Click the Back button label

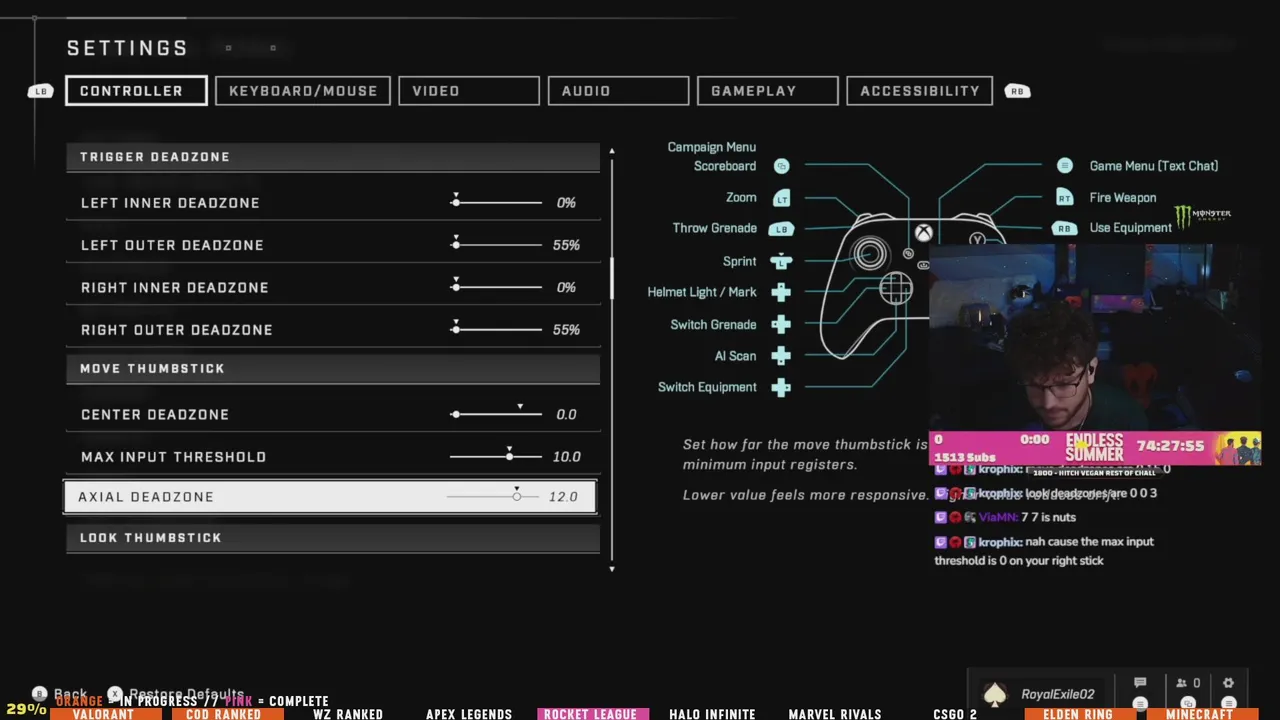(x=70, y=694)
